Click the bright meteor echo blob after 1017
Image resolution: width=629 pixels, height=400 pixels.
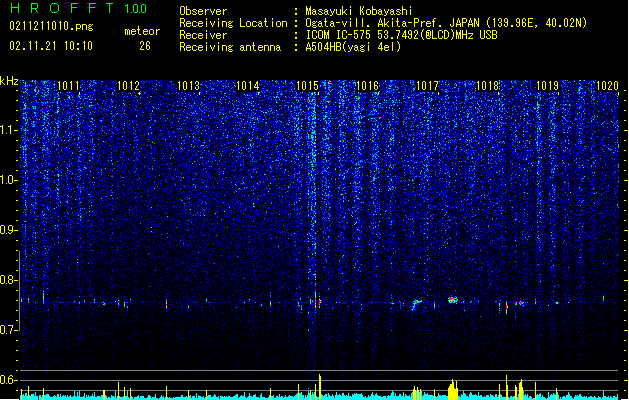[x=453, y=300]
